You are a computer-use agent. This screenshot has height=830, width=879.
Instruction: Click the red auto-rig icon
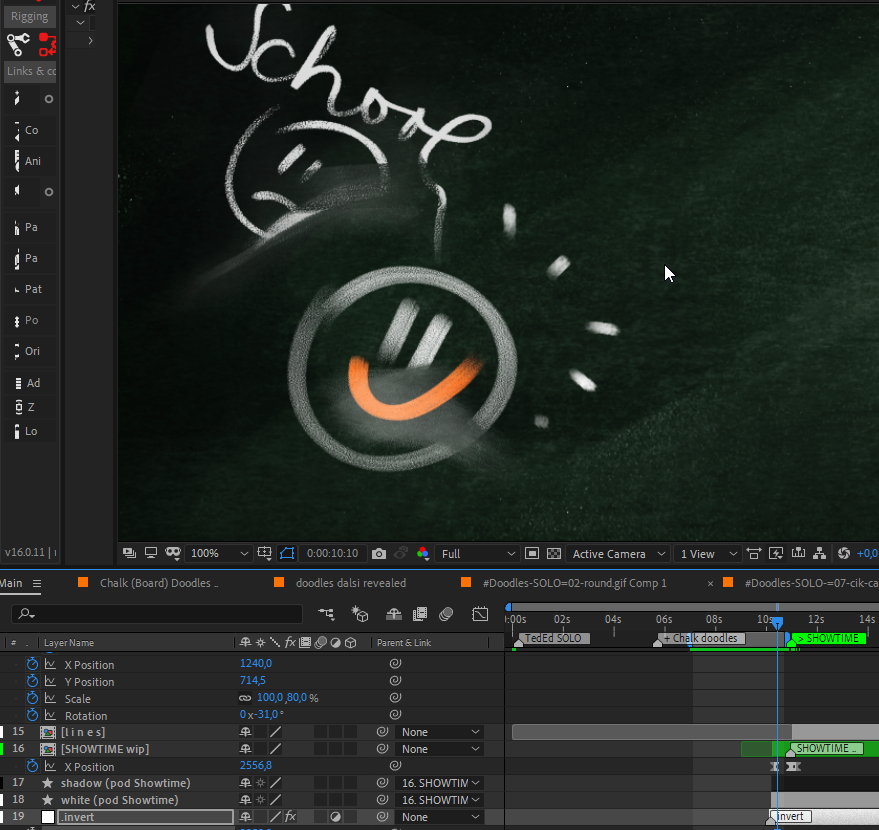coord(47,44)
